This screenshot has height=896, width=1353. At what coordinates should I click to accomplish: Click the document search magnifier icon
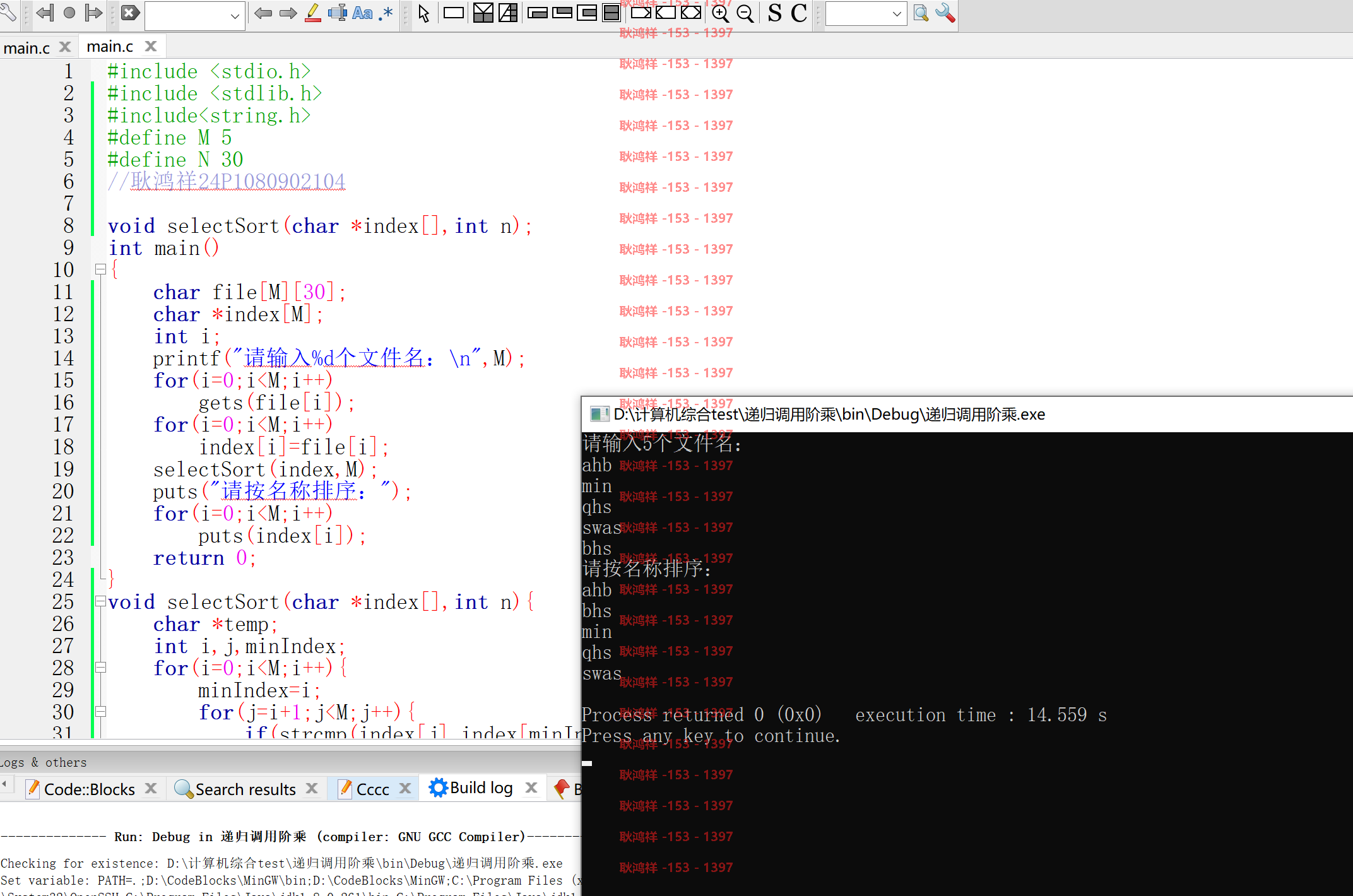click(x=921, y=13)
